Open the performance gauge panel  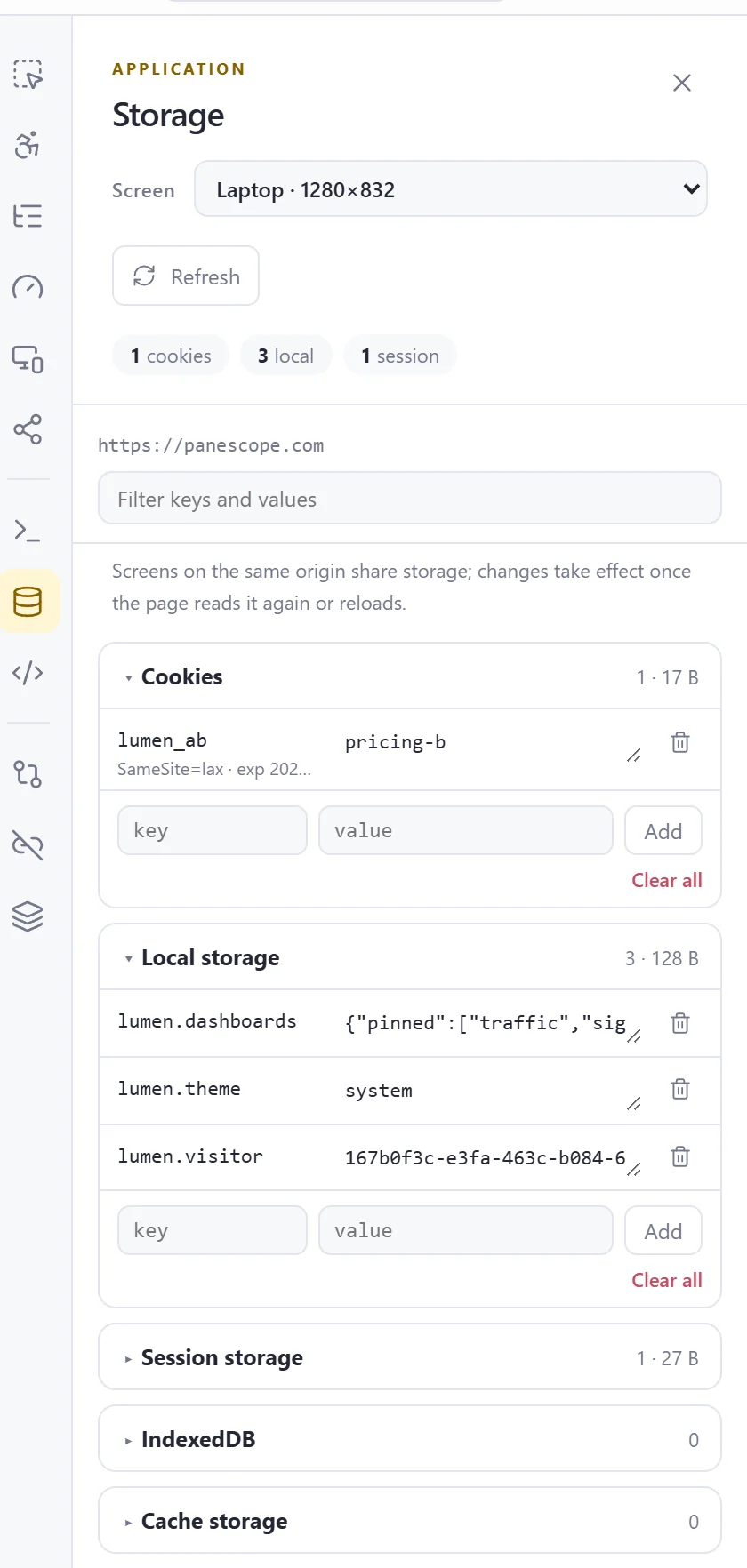(x=28, y=287)
